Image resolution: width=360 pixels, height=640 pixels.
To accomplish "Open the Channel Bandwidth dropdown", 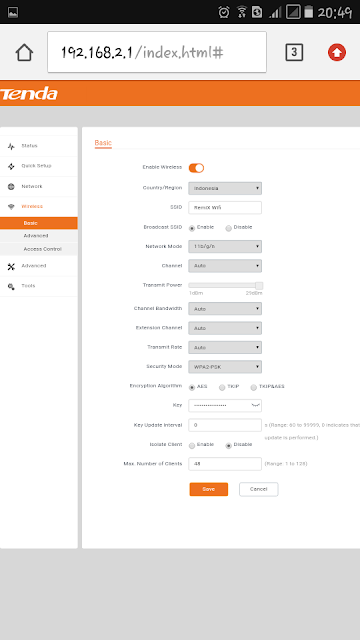I will click(x=225, y=309).
